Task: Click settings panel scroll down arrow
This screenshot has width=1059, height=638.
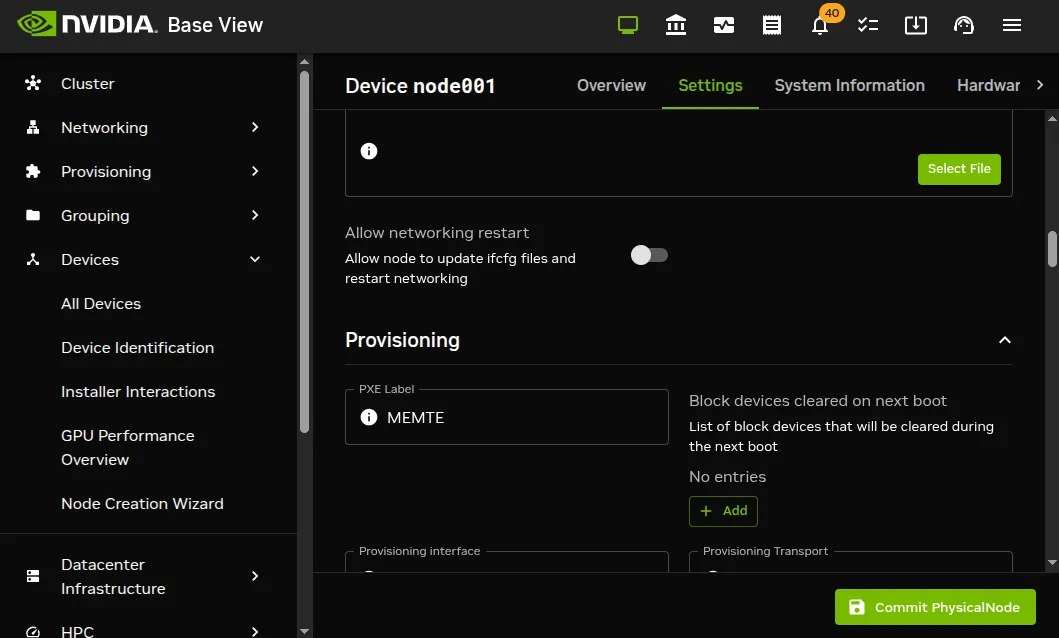Action: (1052, 562)
